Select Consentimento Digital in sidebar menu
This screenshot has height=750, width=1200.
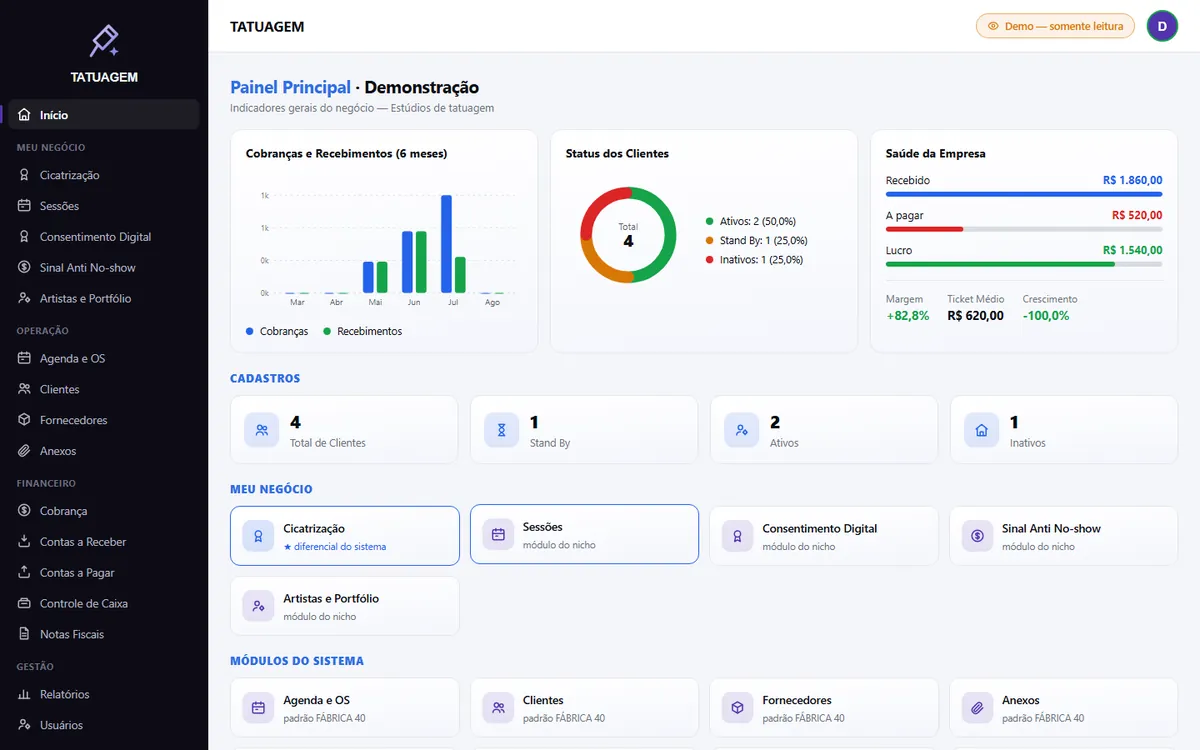(104, 237)
